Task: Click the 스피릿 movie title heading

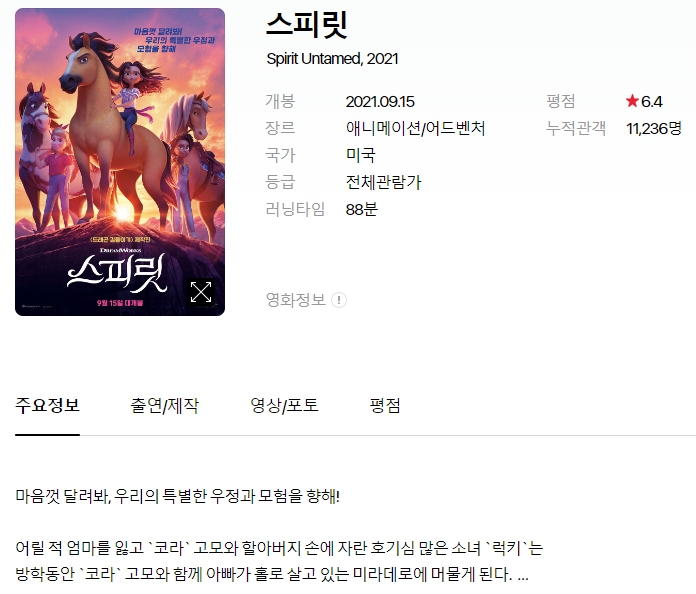Action: 307,25
